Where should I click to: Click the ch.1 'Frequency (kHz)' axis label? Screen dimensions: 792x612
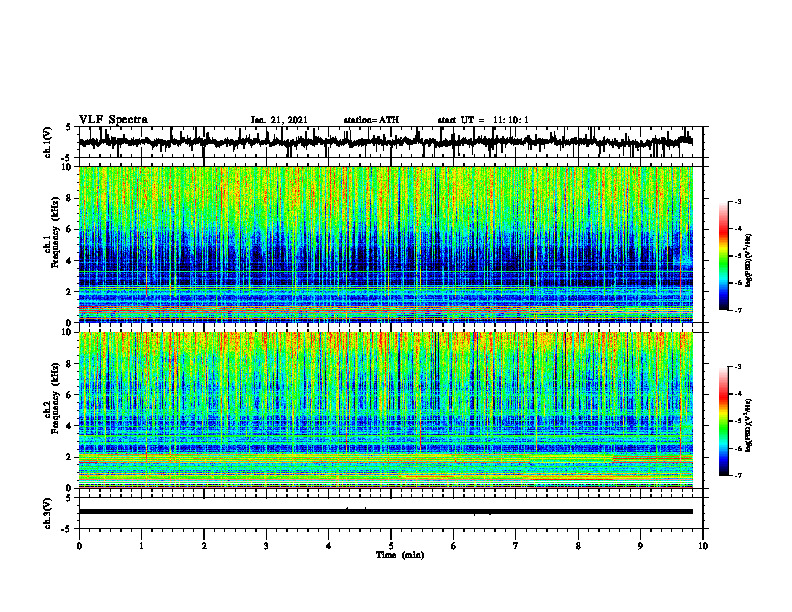pyautogui.click(x=55, y=232)
